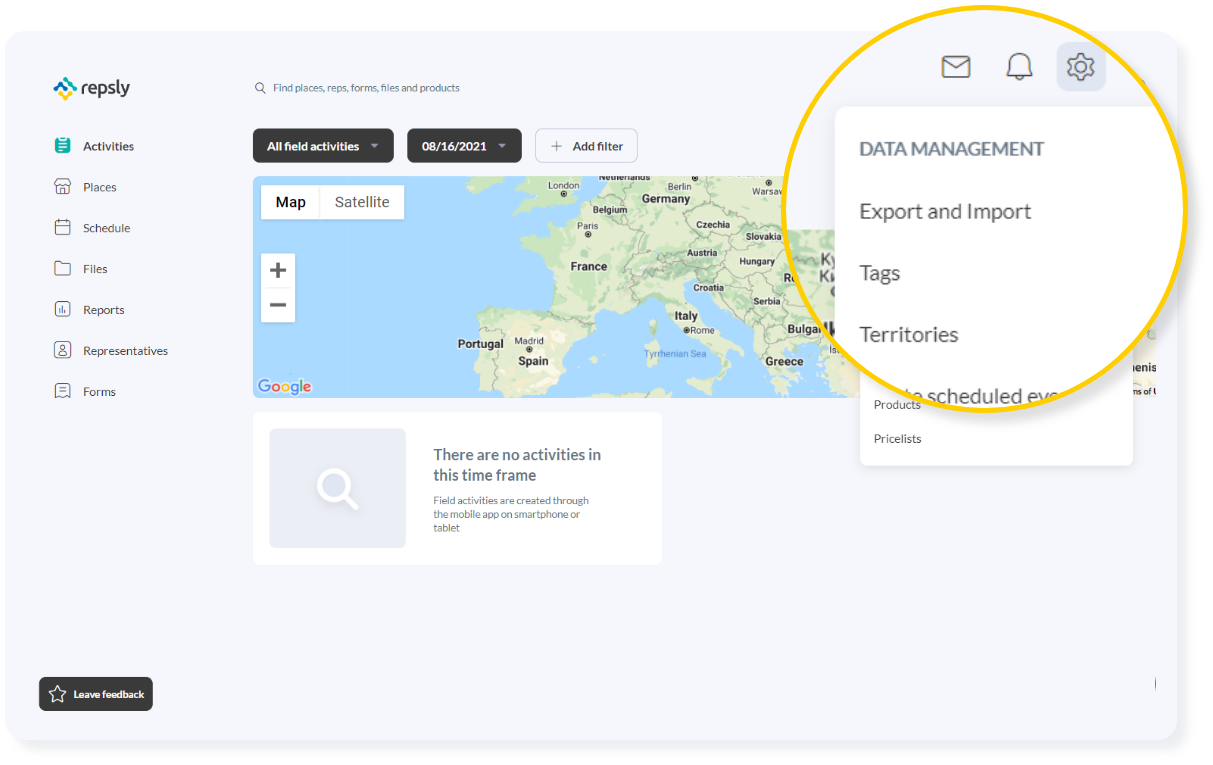
Task: Open Files in the sidebar
Action: [x=95, y=269]
